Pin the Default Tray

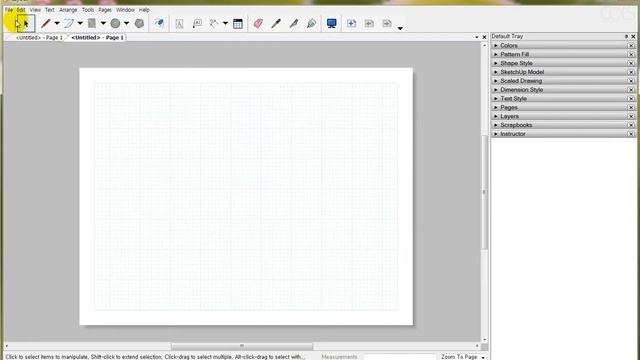point(626,36)
